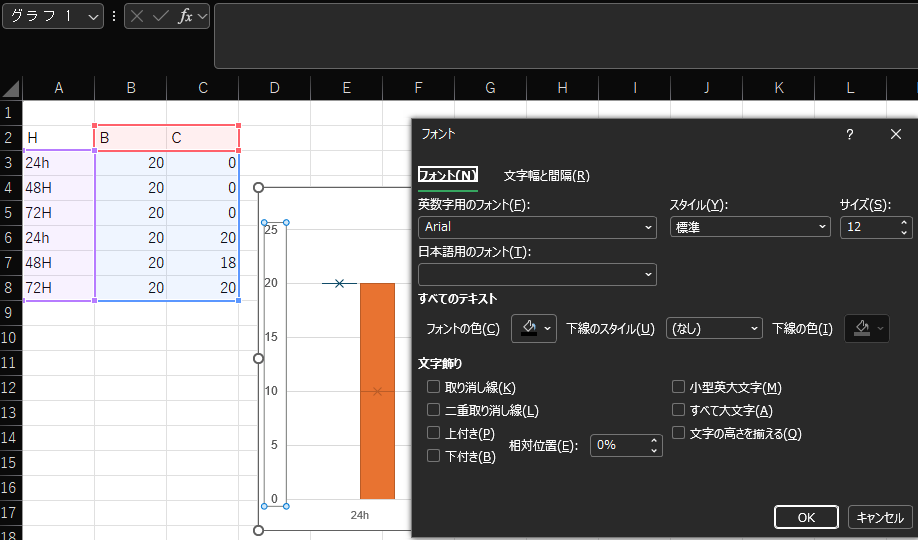This screenshot has width=918, height=540.
Task: Click the formula bar confirm checkmark icon
Action: [160, 16]
